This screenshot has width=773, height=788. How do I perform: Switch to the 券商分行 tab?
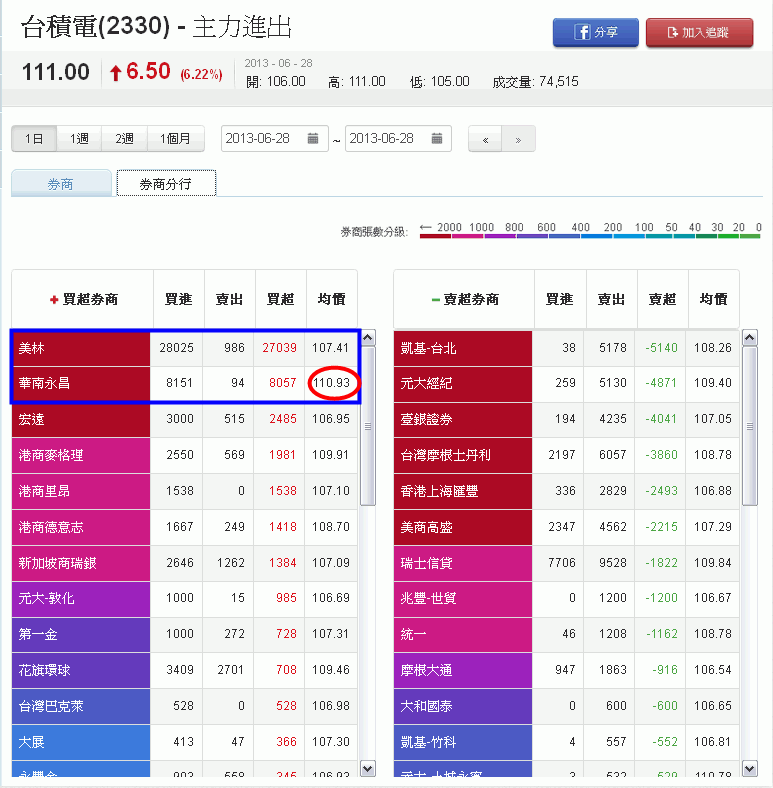point(166,184)
